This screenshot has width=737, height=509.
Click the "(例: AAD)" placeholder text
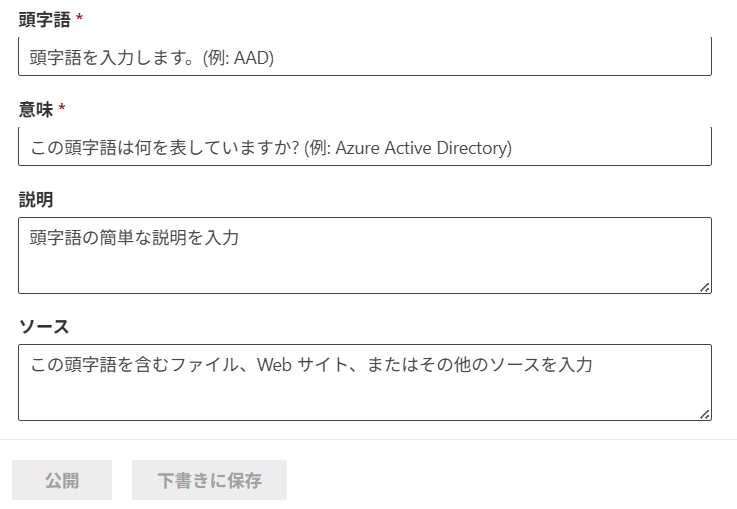(x=238, y=58)
